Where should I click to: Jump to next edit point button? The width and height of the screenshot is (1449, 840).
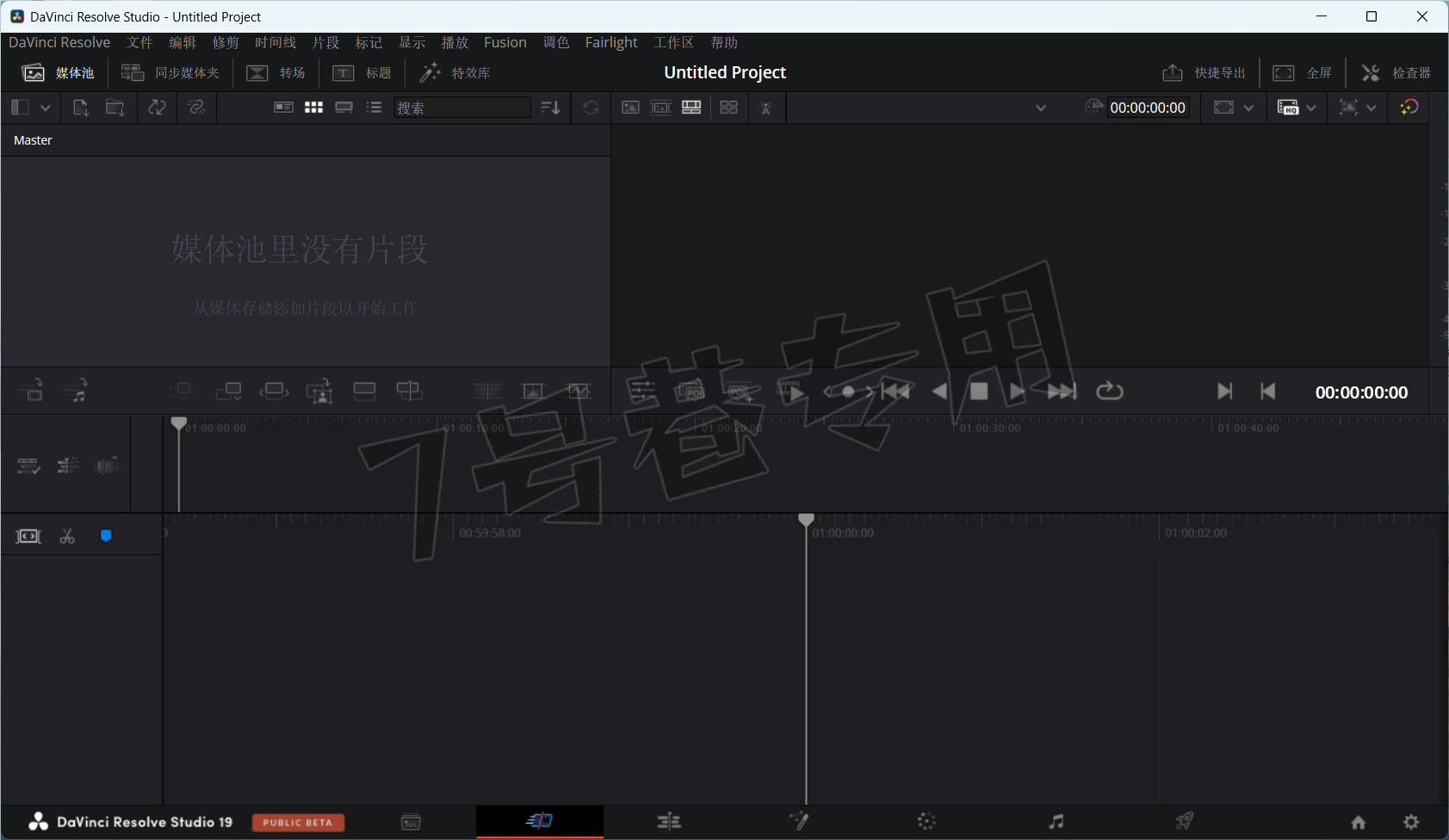(1224, 392)
